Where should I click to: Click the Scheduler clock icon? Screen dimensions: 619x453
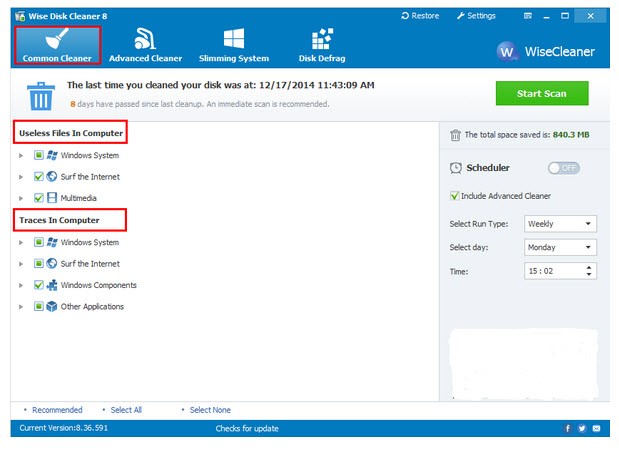coord(456,168)
